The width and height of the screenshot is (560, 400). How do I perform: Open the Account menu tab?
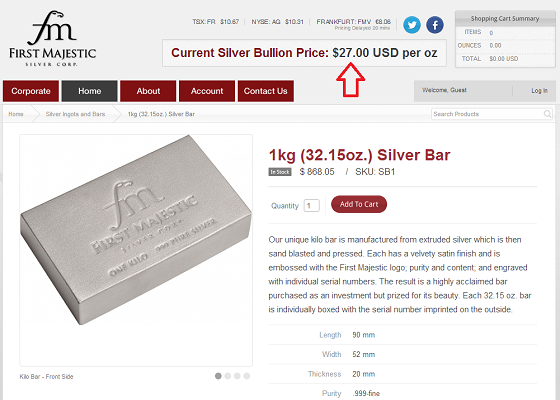click(x=207, y=91)
